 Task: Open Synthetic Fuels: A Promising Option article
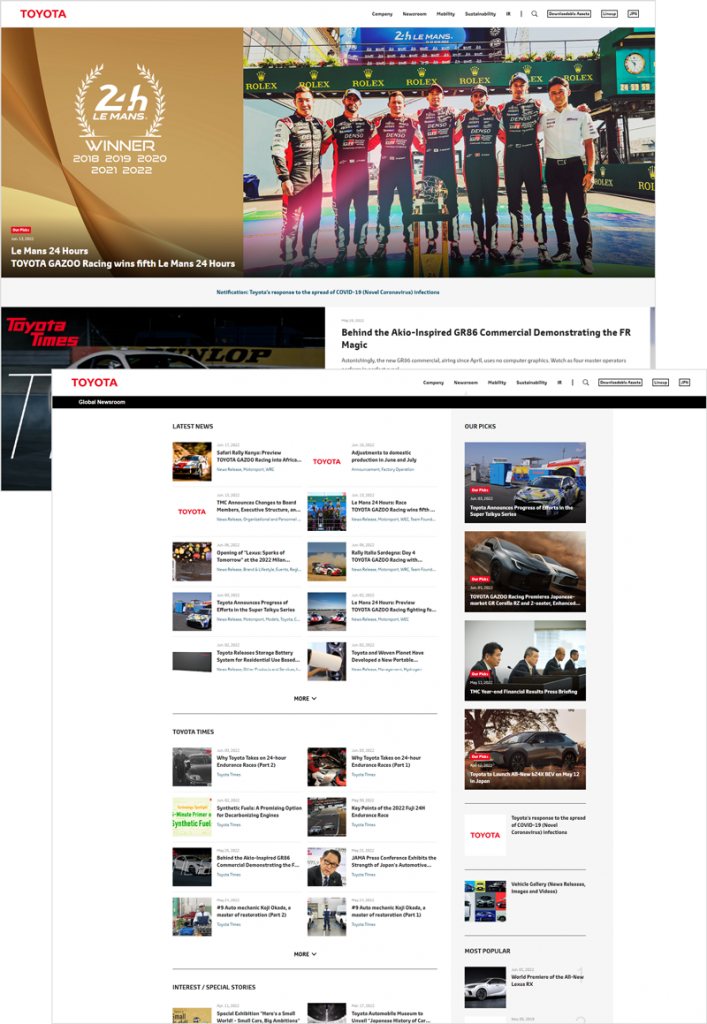pos(259,812)
